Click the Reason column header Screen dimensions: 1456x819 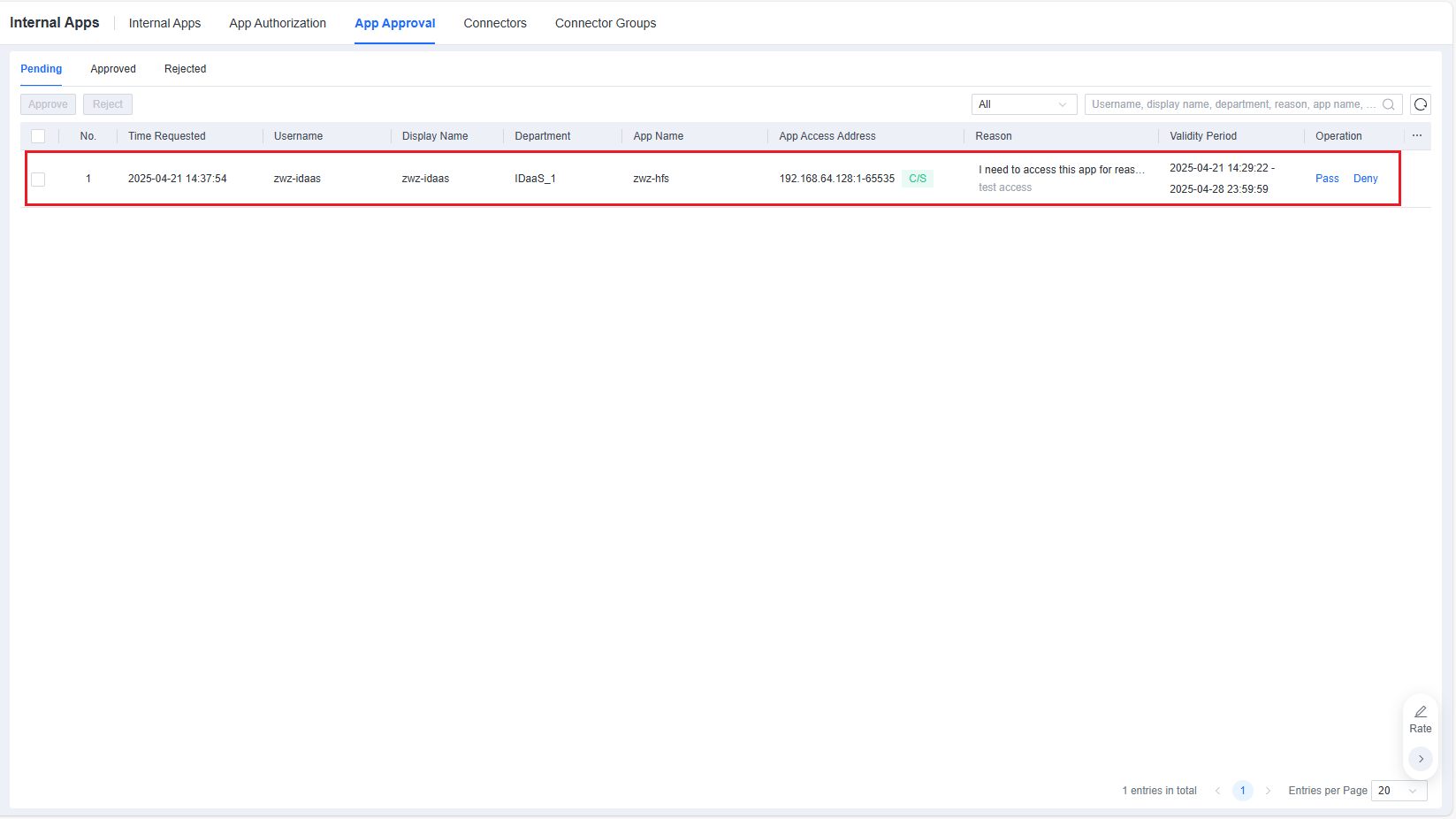tap(994, 136)
